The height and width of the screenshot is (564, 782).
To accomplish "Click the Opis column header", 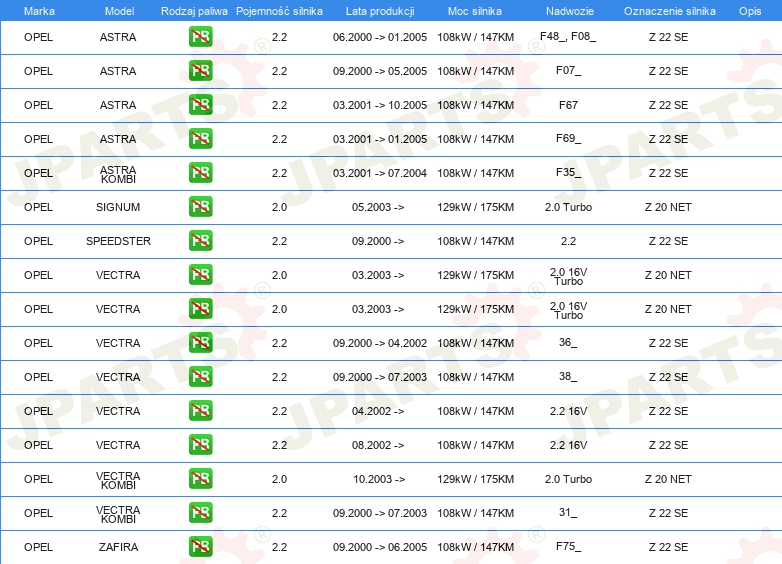I will click(x=750, y=11).
